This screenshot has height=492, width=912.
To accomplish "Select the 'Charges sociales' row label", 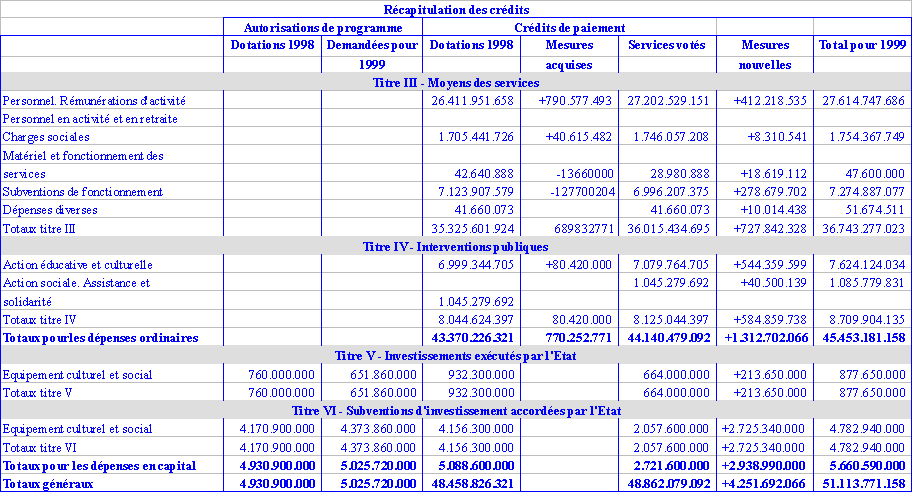I will pos(46,137).
